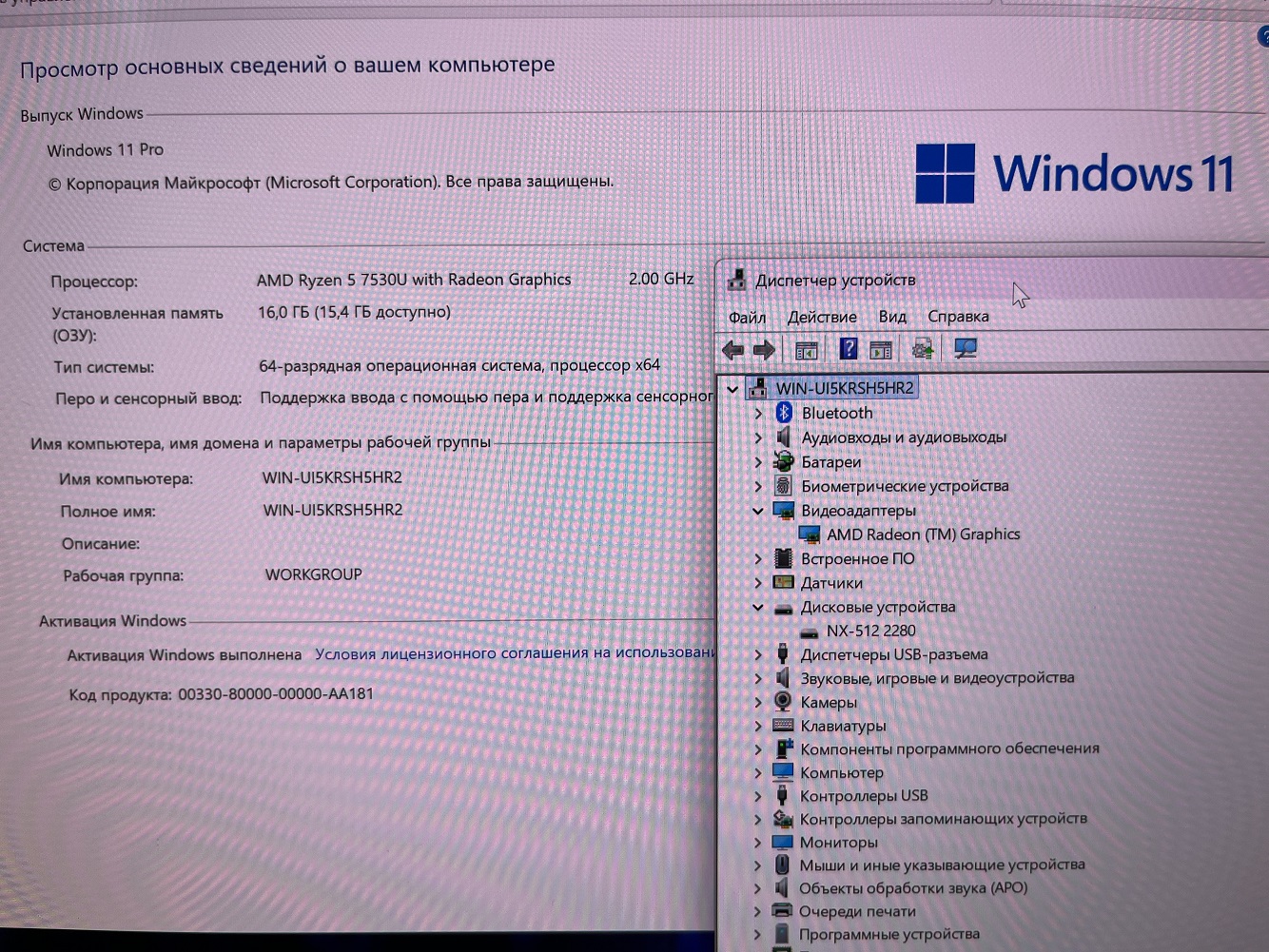Image resolution: width=1269 pixels, height=952 pixels.
Task: Click the blue question mark Help icon
Action: click(848, 349)
